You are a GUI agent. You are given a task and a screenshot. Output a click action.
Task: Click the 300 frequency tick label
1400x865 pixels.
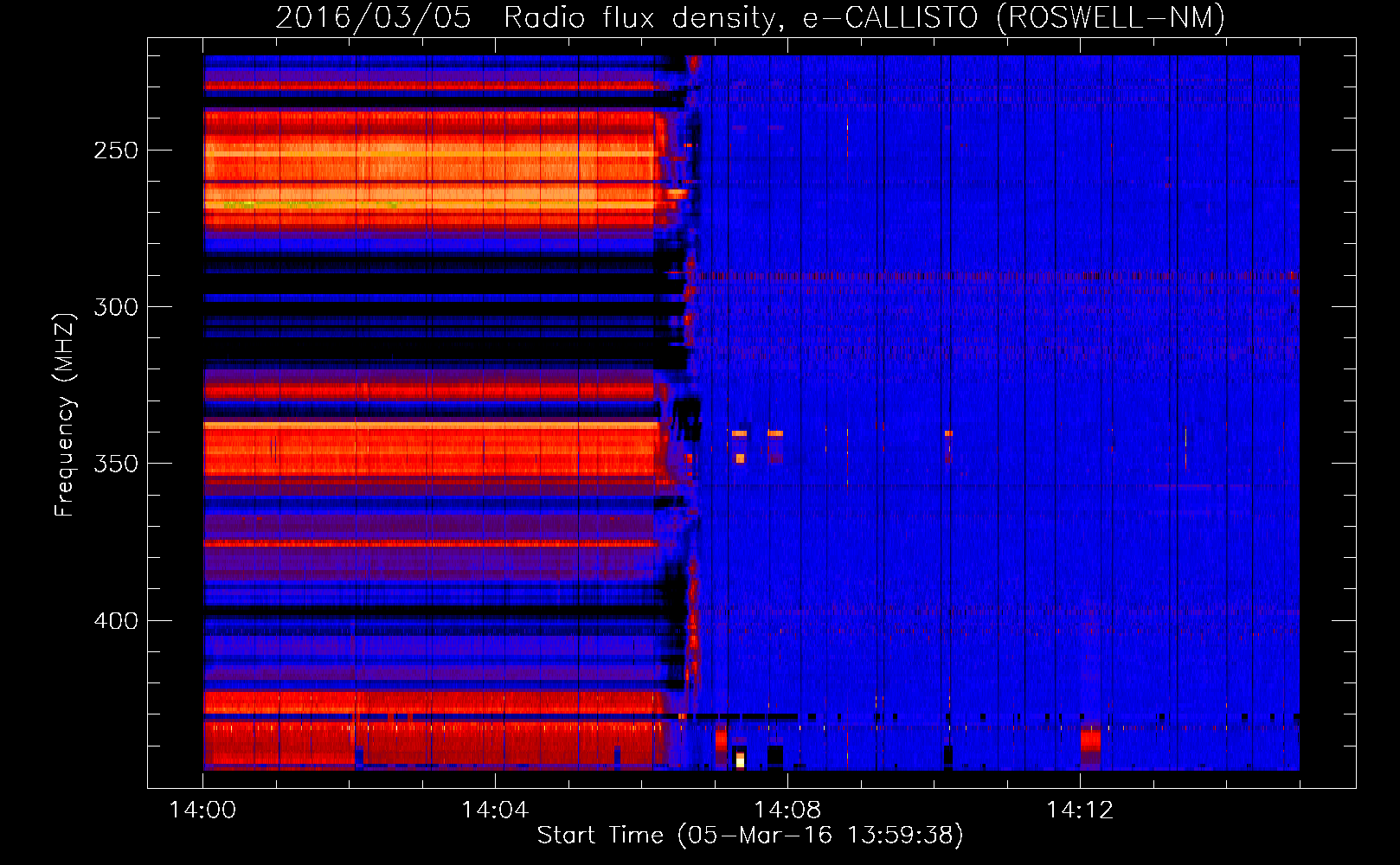[116, 307]
